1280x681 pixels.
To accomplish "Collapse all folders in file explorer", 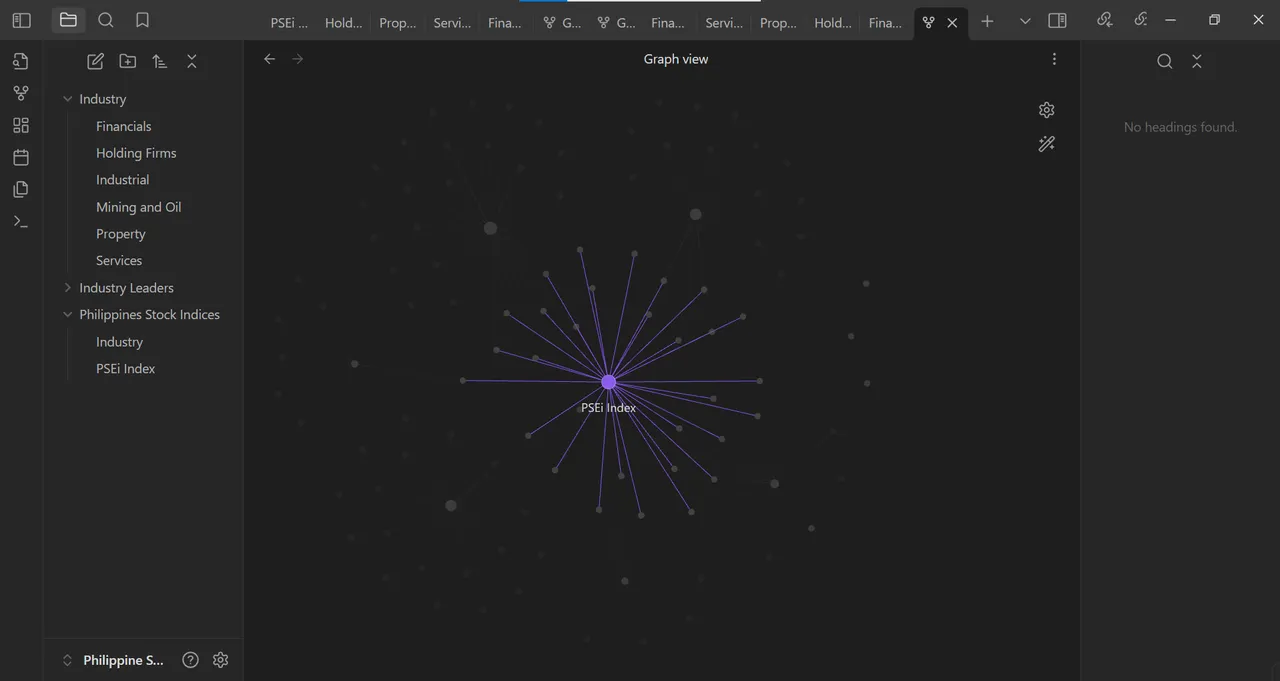I will (192, 61).
